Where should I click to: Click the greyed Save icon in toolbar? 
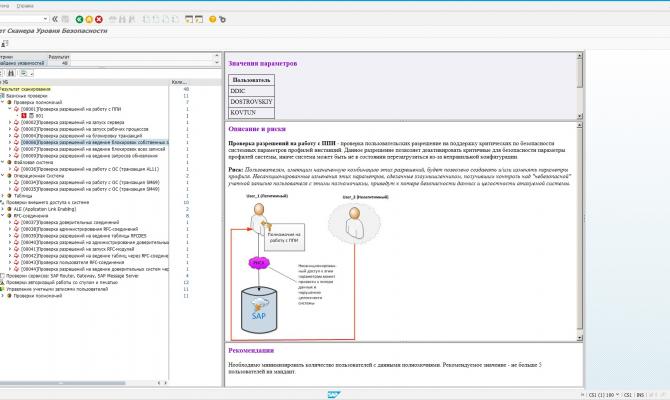[65, 19]
